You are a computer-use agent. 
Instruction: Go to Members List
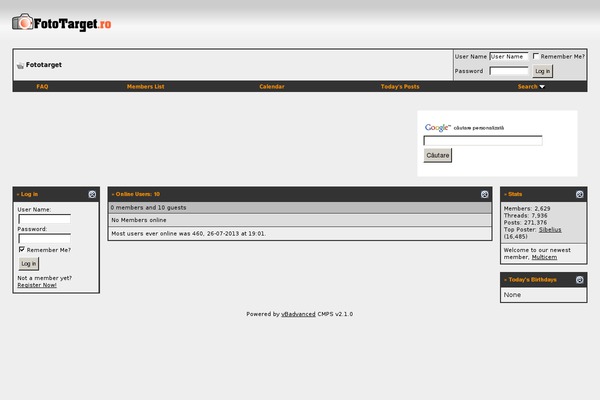146,87
